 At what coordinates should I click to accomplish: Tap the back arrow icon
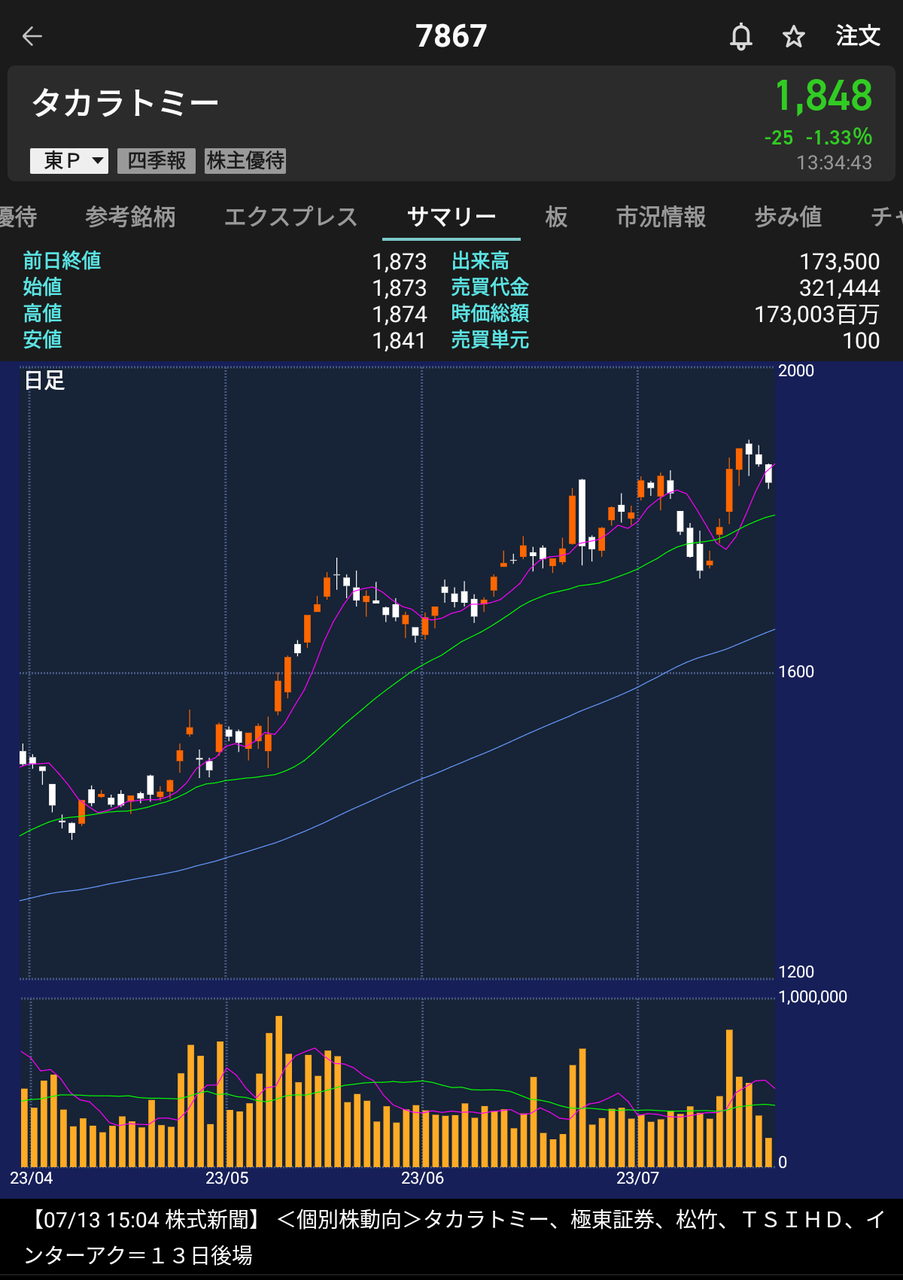tap(32, 37)
